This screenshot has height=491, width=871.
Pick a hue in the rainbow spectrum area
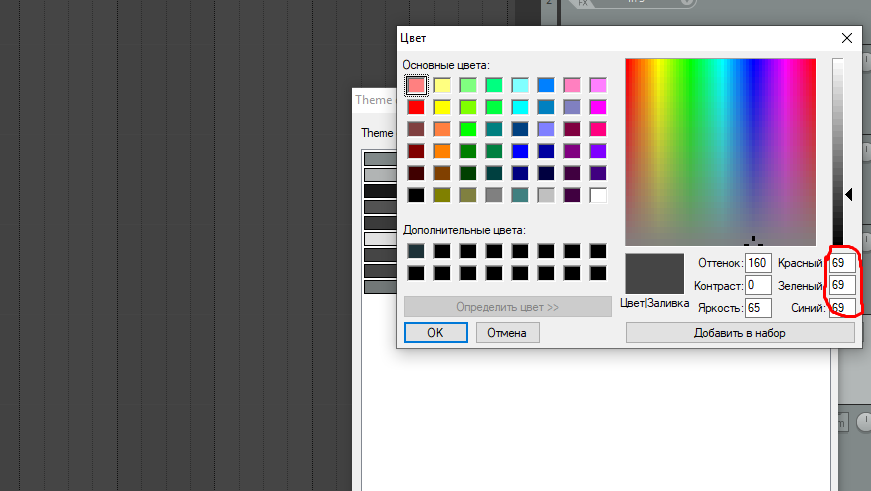720,152
